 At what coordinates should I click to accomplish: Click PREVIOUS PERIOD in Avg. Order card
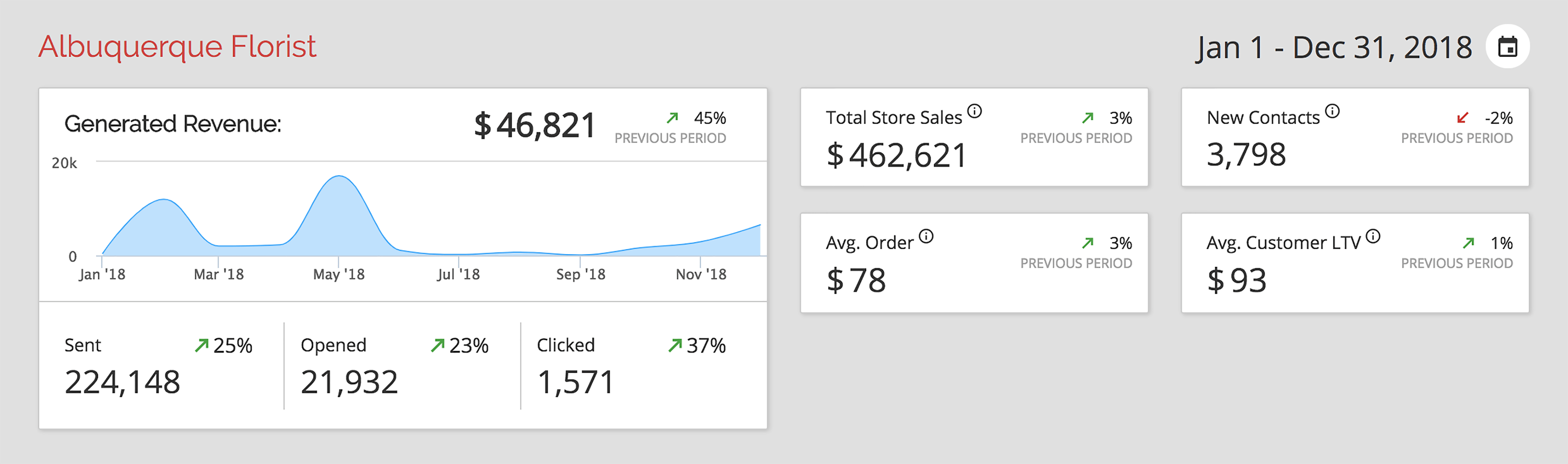[1076, 263]
